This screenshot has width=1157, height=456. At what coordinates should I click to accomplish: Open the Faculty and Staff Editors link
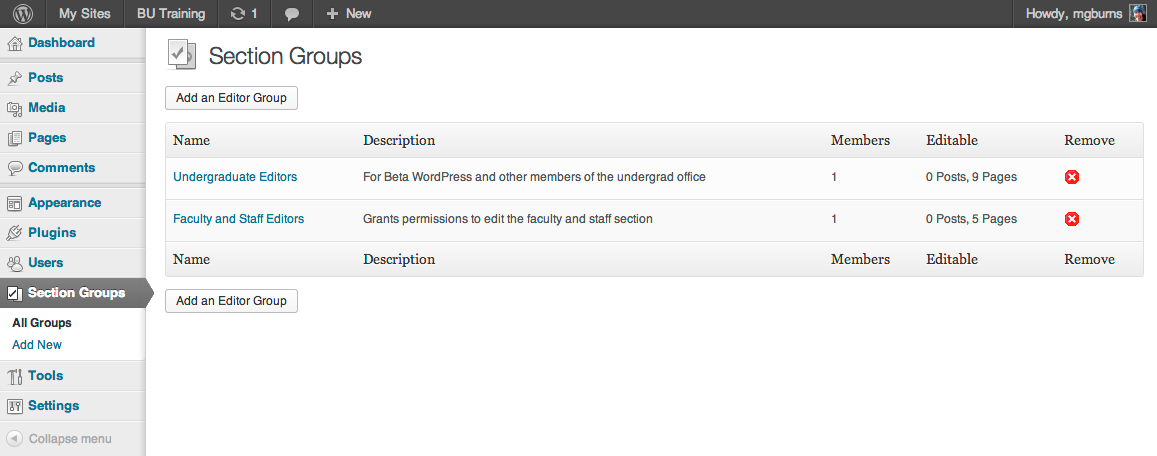click(x=238, y=219)
